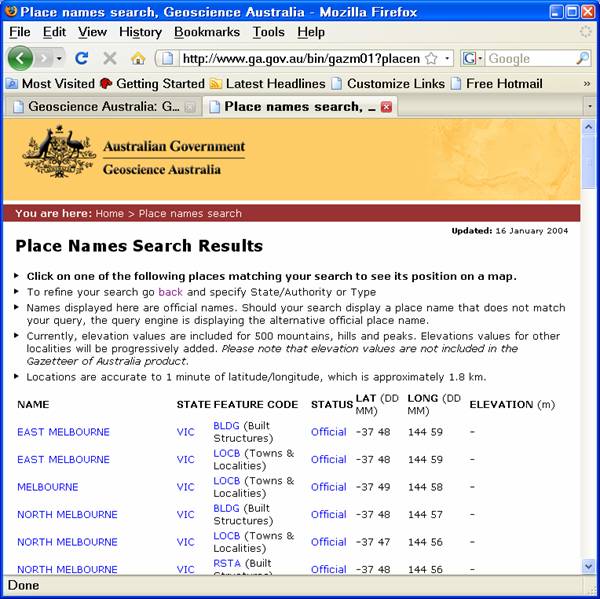Show more bookmarks via toolbar chevron

[x=586, y=83]
